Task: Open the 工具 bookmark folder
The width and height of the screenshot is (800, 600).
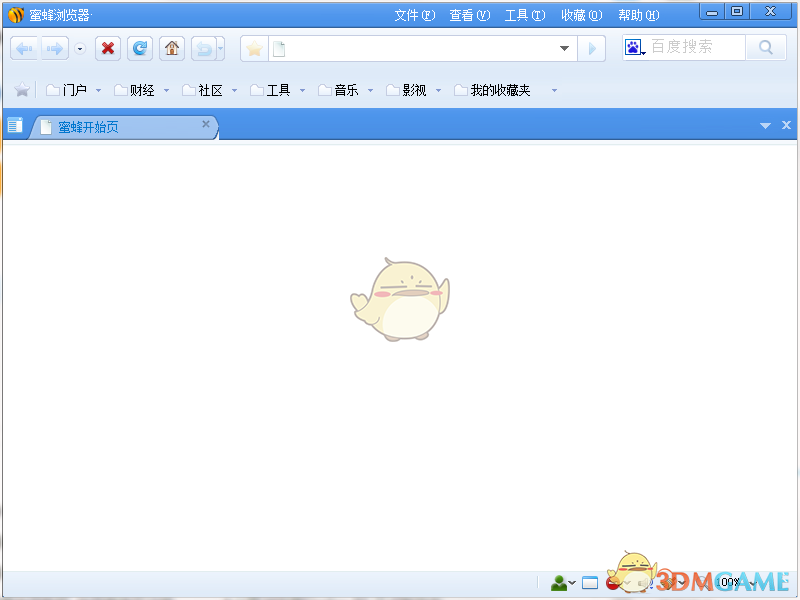Action: click(x=270, y=90)
